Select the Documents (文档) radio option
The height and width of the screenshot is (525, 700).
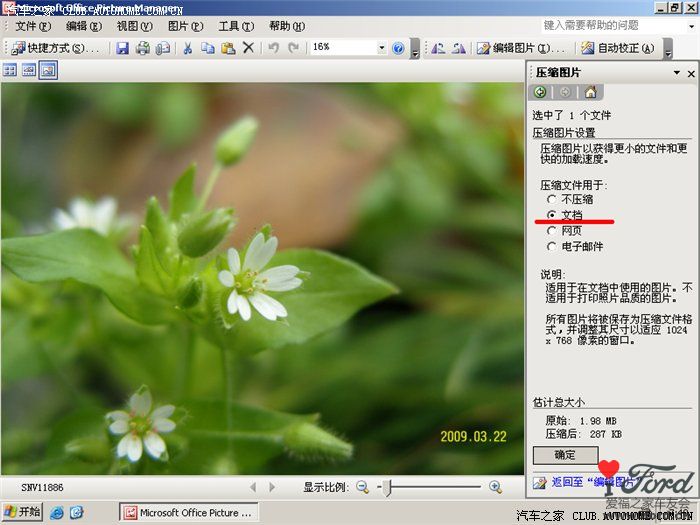tap(551, 215)
